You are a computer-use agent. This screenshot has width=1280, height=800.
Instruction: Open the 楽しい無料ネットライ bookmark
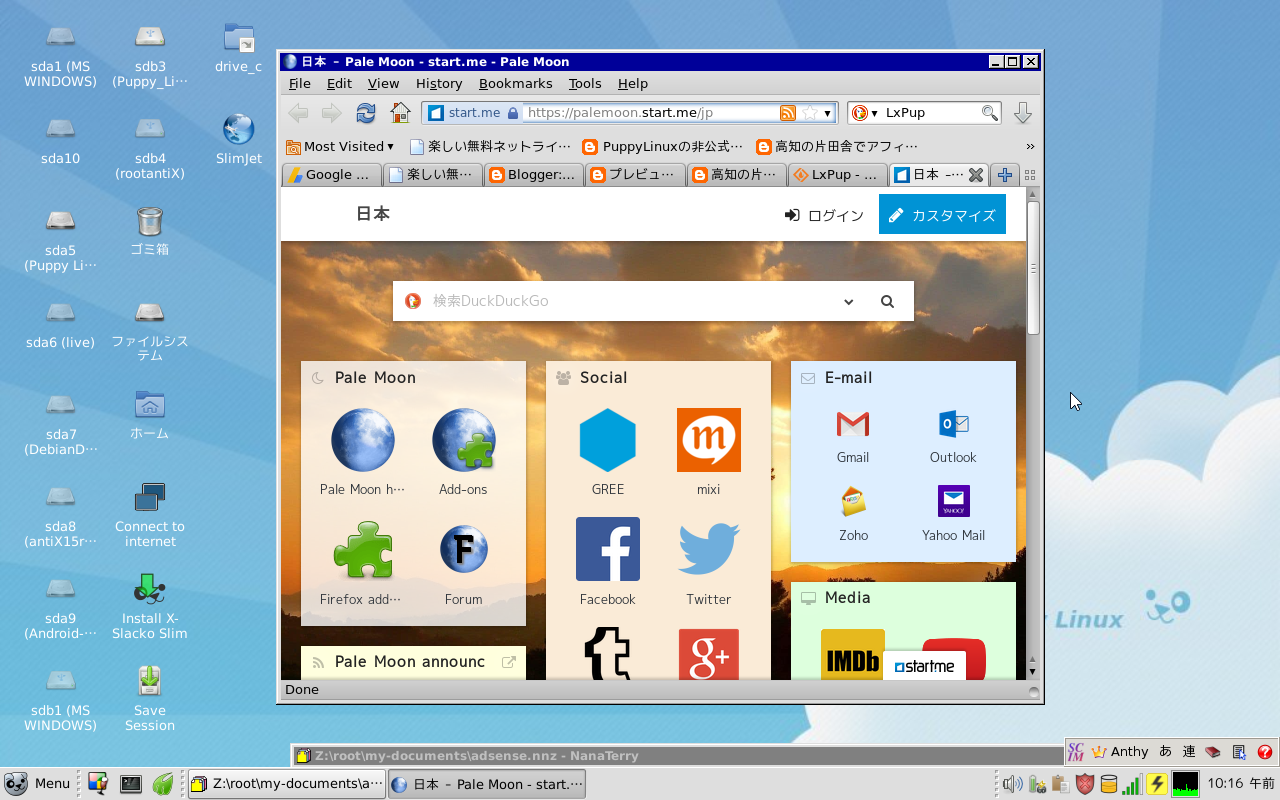(491, 146)
